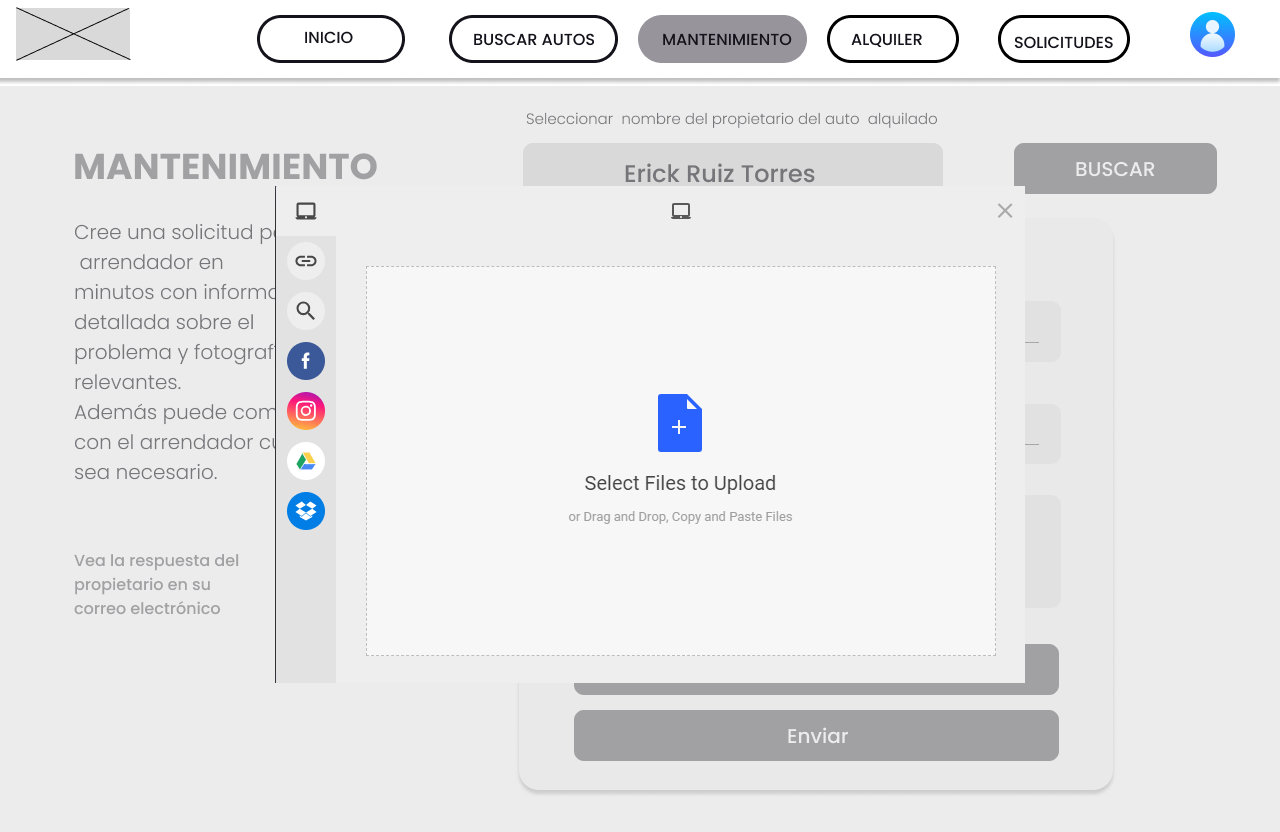Pick Dropbox as the upload source
The width and height of the screenshot is (1280, 832).
[306, 511]
